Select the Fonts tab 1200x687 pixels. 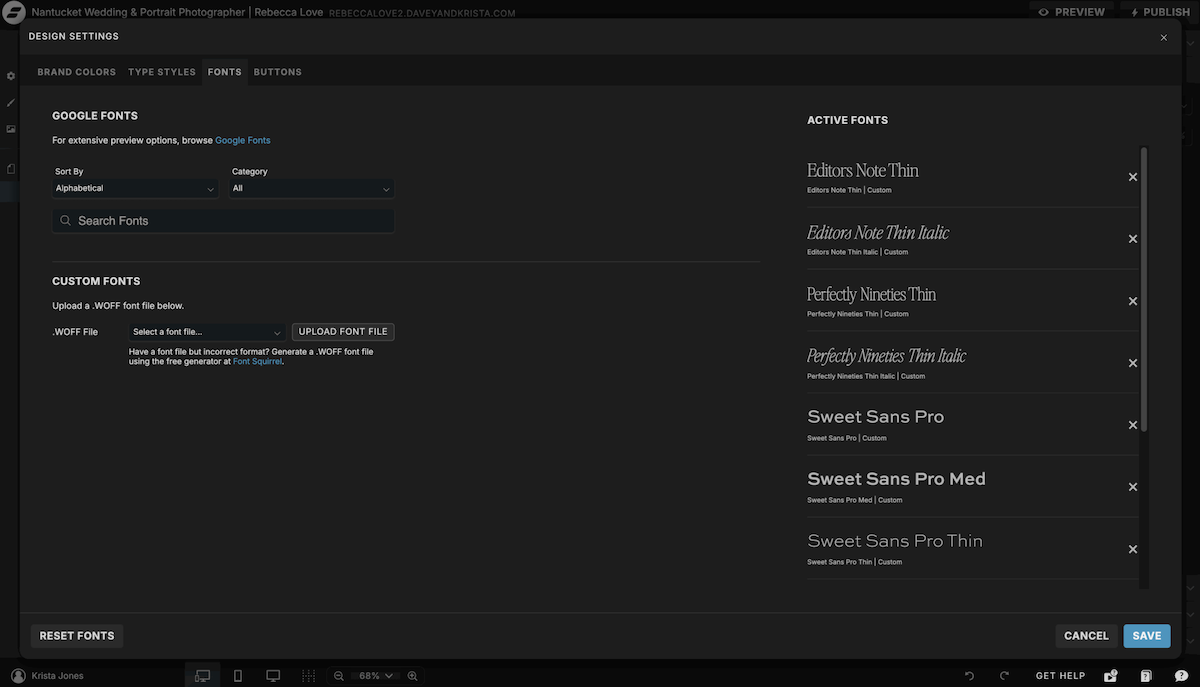[x=225, y=72]
